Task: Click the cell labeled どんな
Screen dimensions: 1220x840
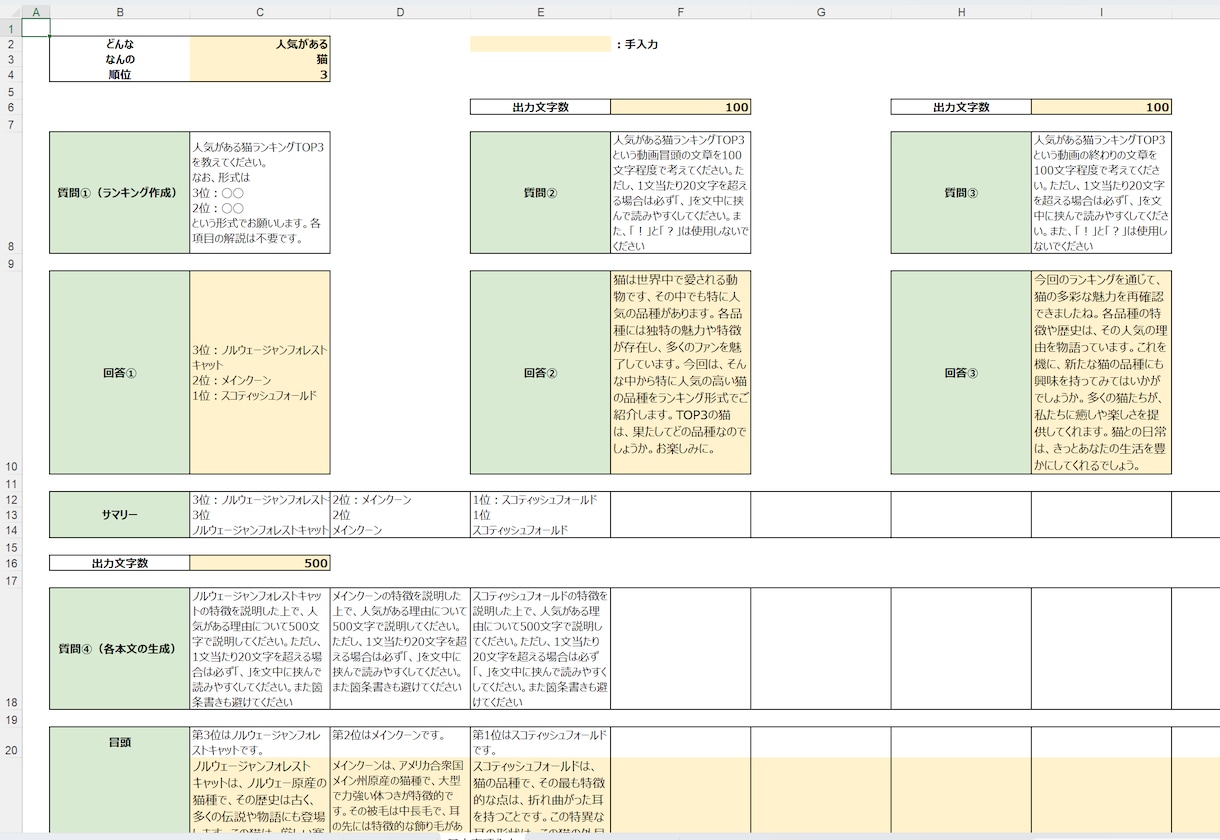Action: [x=120, y=44]
